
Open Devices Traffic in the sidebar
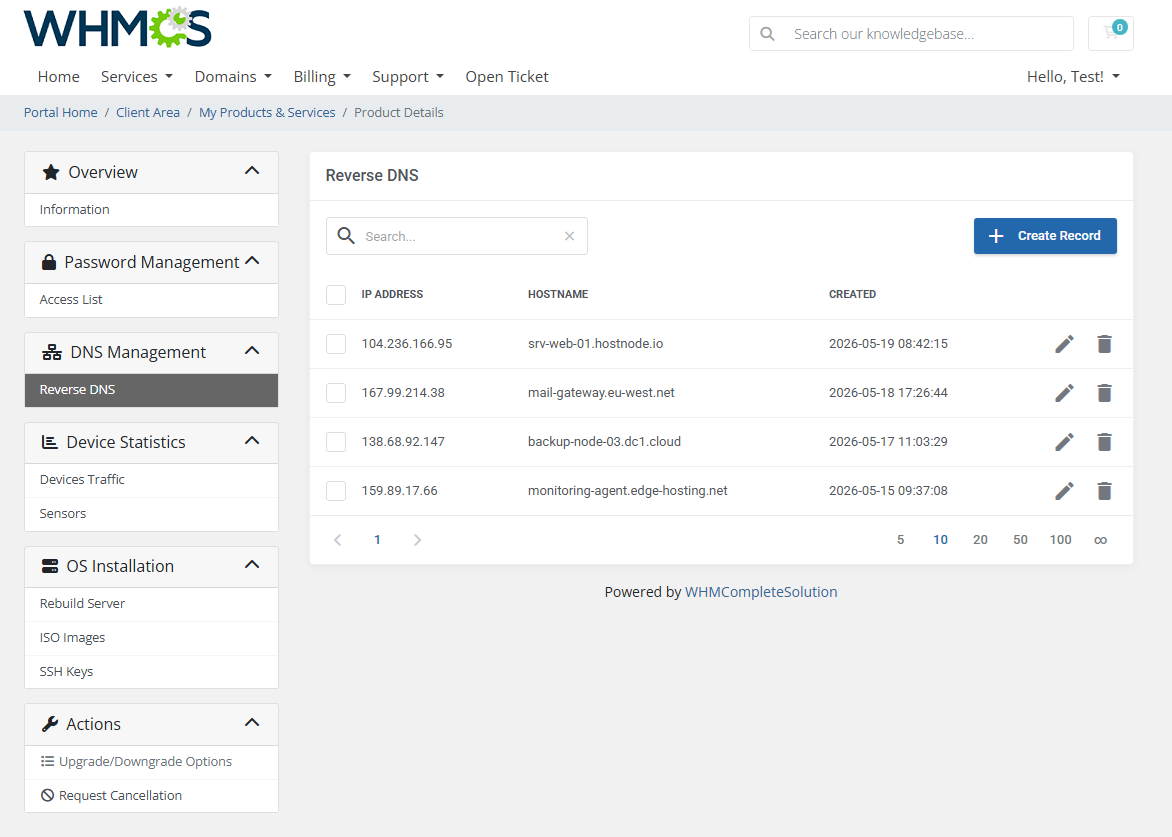tap(152, 480)
